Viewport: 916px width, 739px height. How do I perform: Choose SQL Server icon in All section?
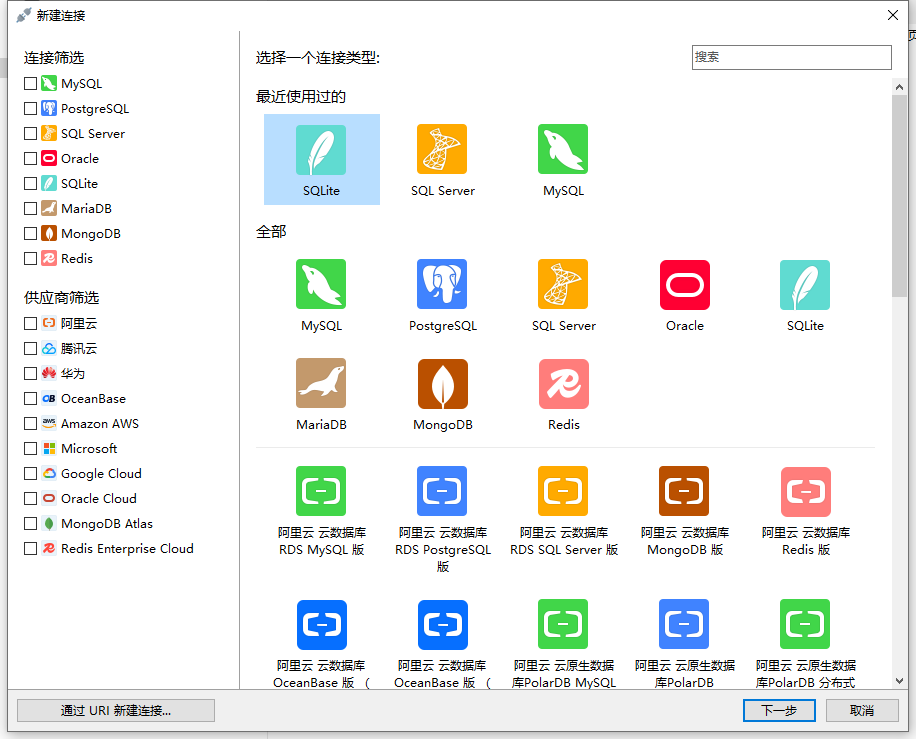tap(563, 284)
